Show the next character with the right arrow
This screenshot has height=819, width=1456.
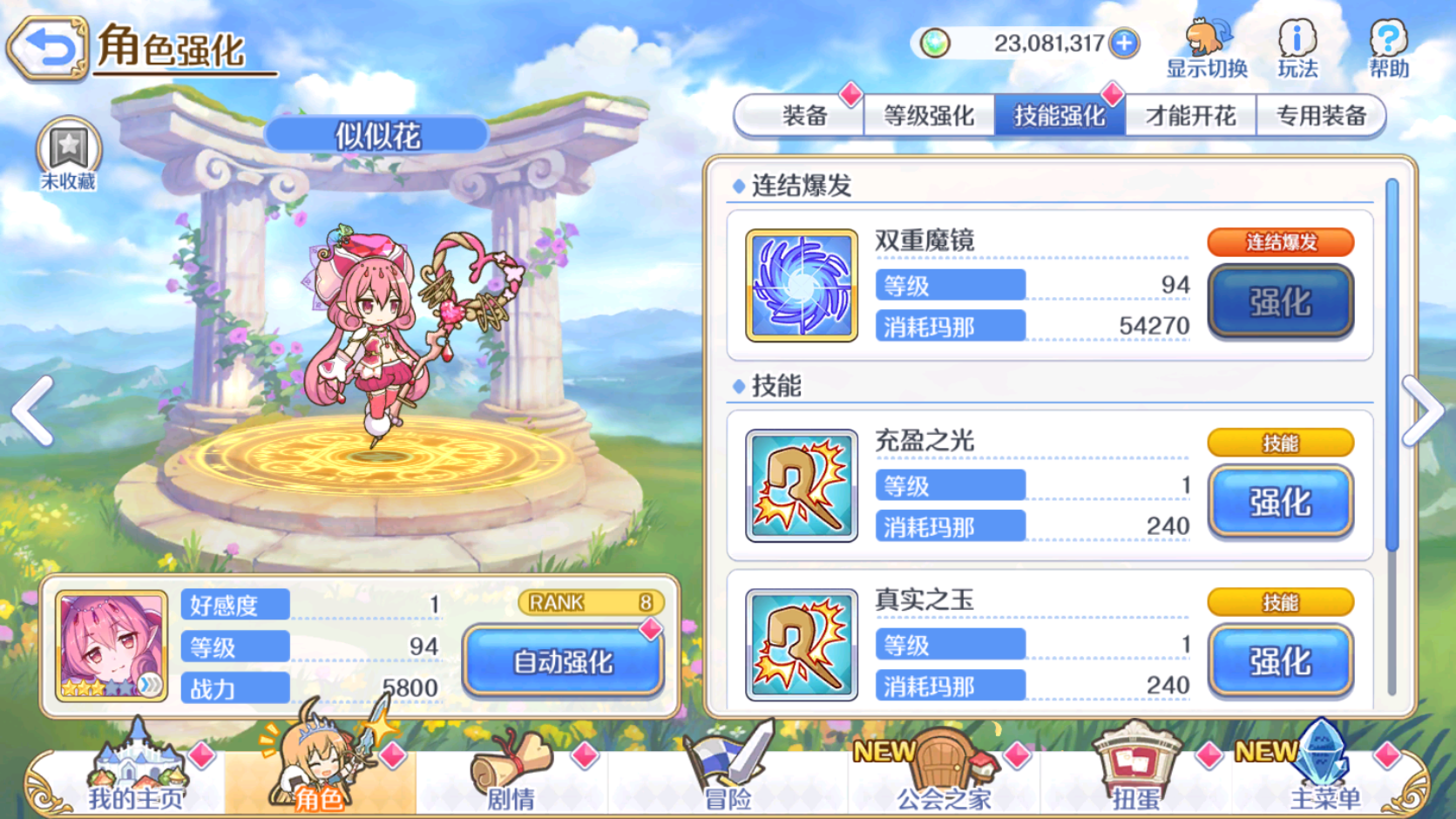click(x=1424, y=411)
